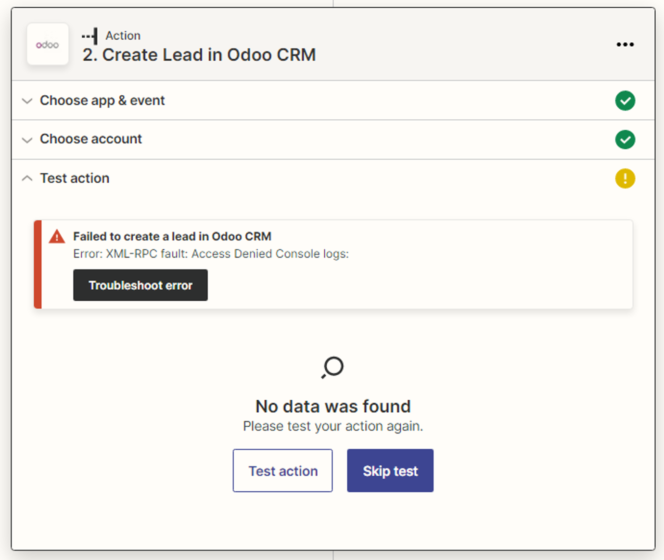664x560 pixels.
Task: Click the Odoo app logo icon
Action: [x=47, y=45]
